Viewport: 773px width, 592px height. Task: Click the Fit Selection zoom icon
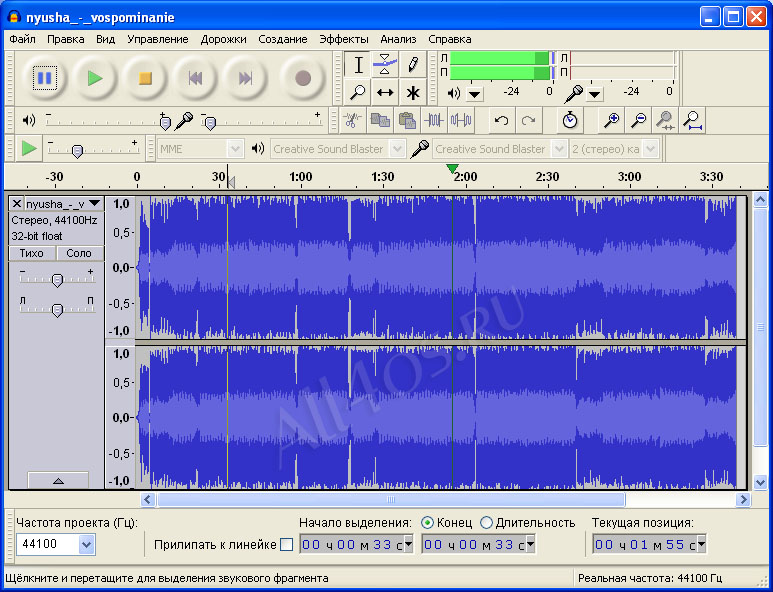point(666,120)
